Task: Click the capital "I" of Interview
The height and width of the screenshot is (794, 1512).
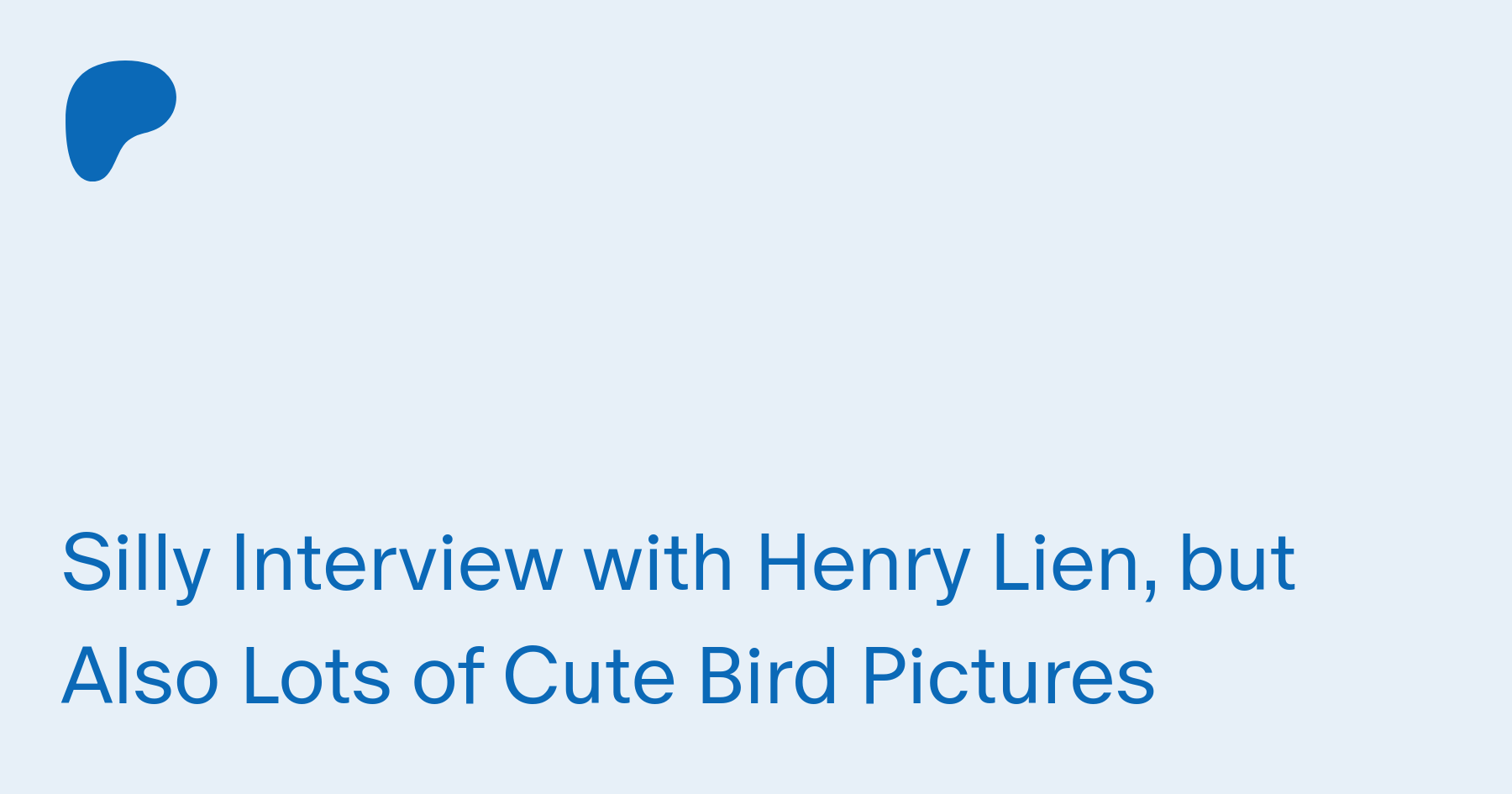Action: 239,563
